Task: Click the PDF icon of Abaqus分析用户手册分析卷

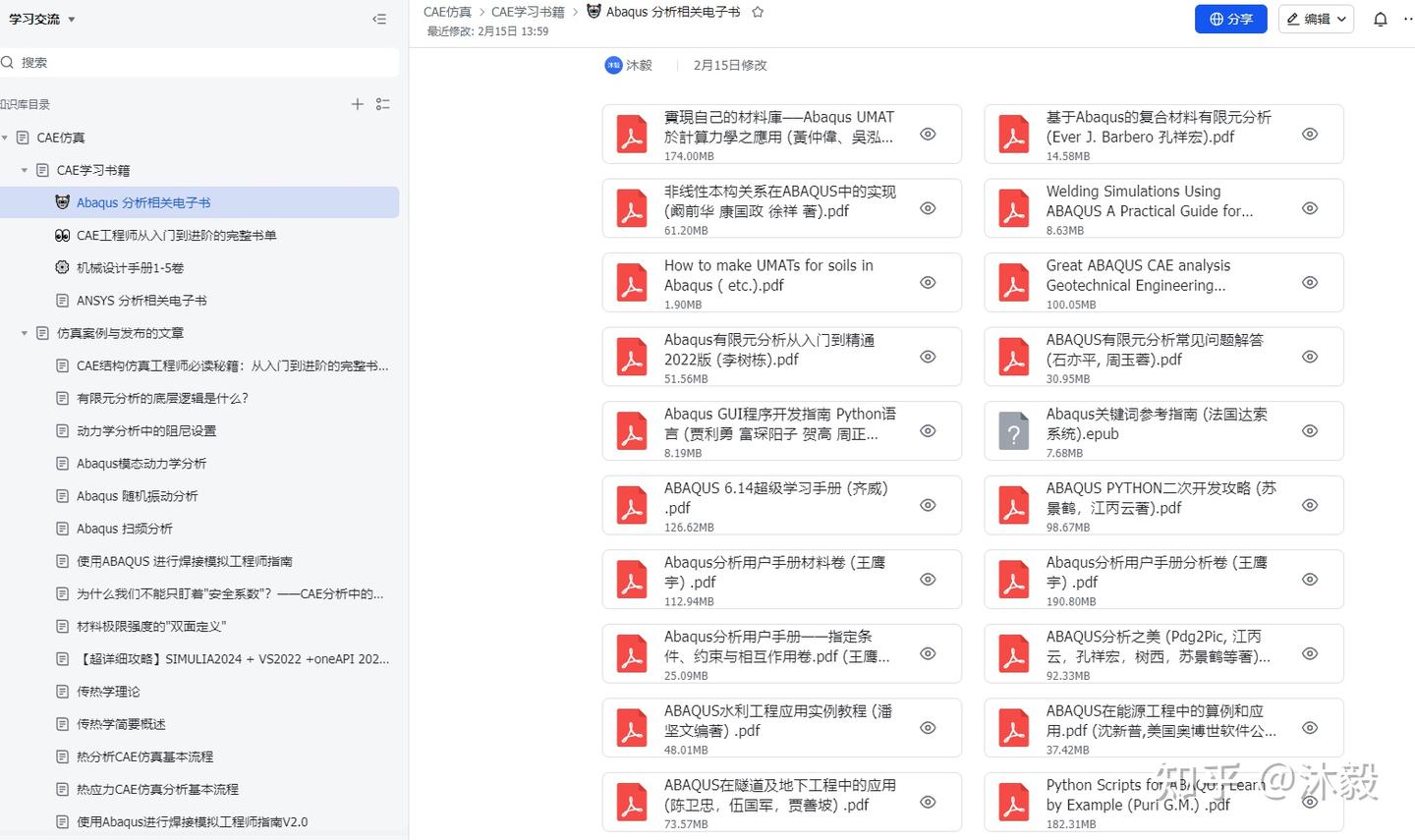Action: pyautogui.click(x=1013, y=580)
